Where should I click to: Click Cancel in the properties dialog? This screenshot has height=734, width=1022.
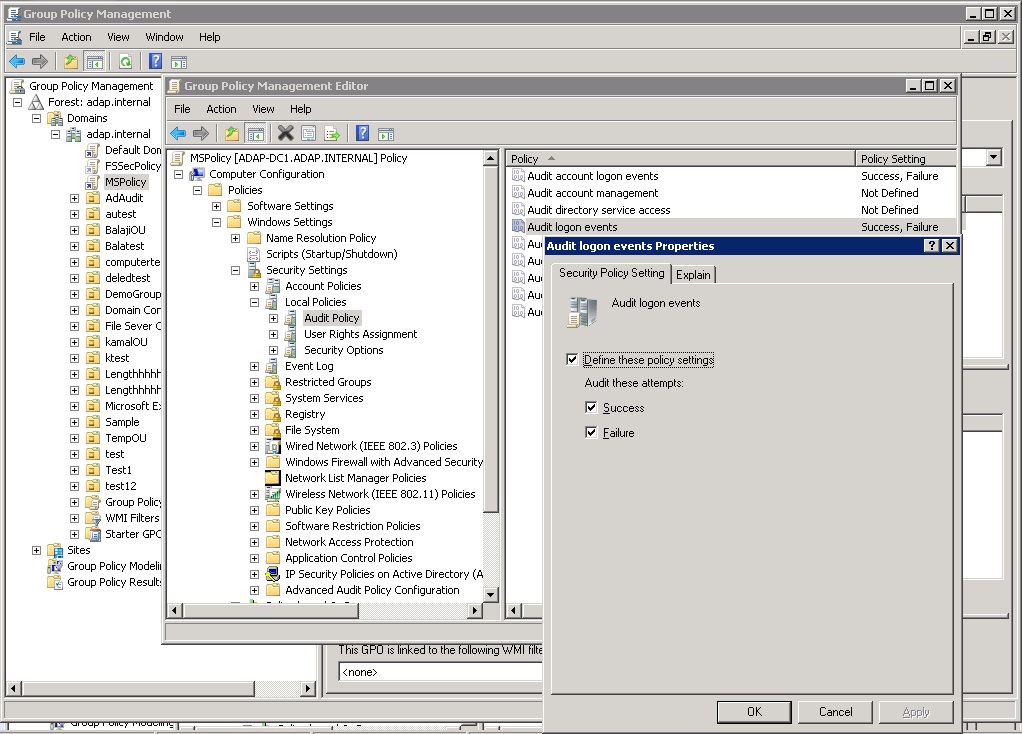click(835, 712)
